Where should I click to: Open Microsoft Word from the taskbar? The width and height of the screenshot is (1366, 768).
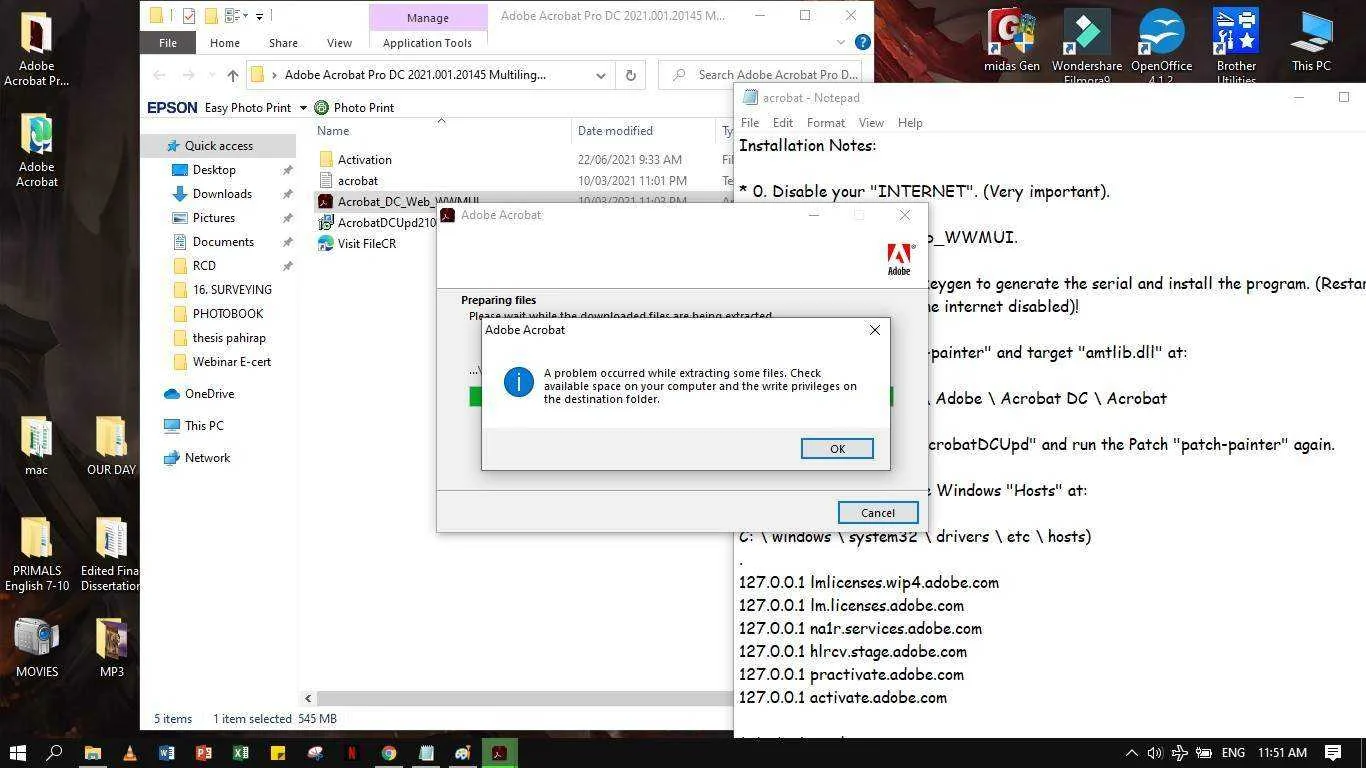click(166, 753)
